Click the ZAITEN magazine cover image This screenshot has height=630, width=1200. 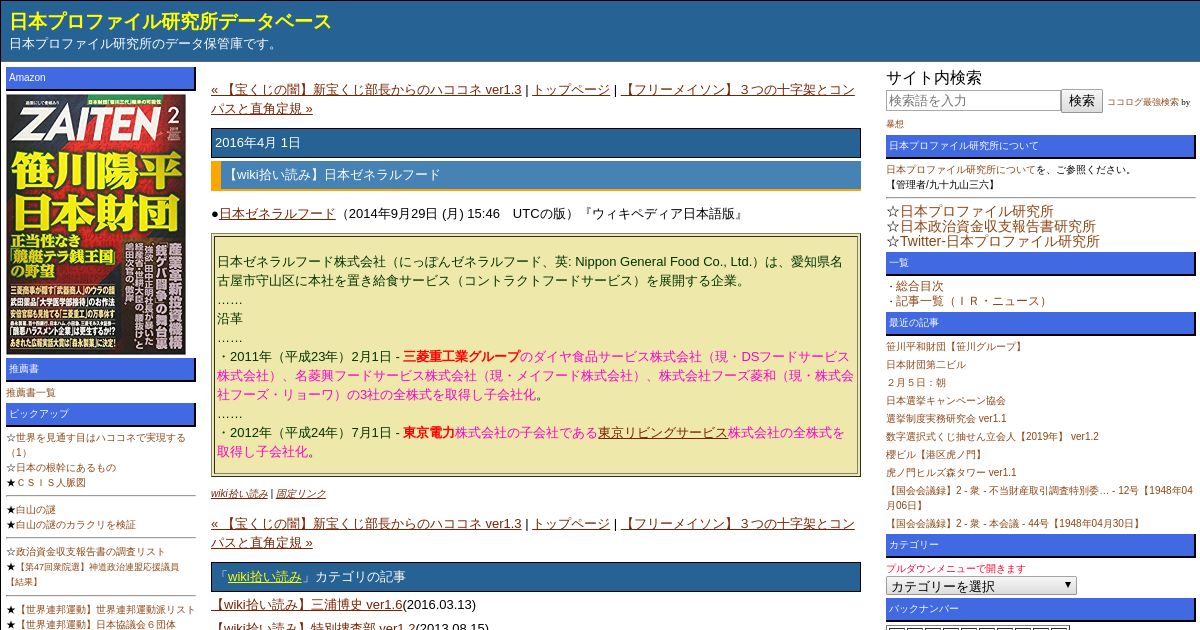coord(97,223)
